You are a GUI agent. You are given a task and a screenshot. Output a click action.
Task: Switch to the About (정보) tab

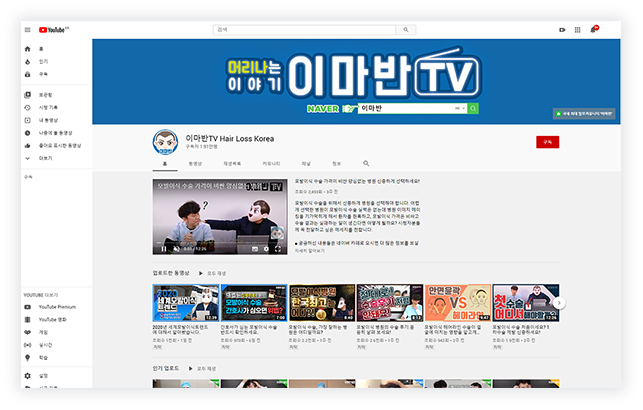click(337, 164)
